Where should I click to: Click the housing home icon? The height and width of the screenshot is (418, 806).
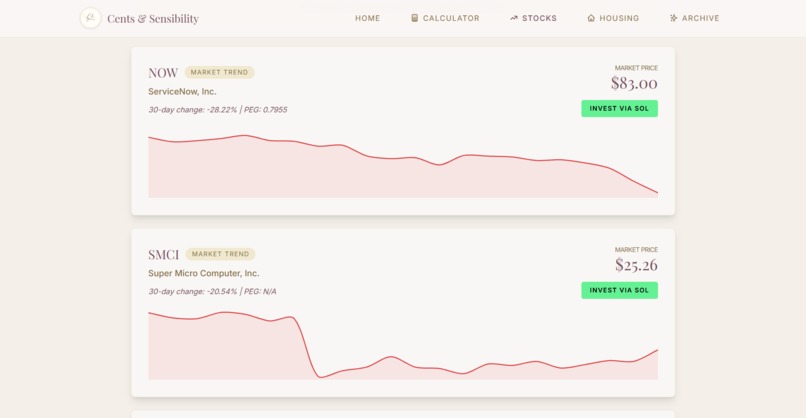[x=591, y=18]
